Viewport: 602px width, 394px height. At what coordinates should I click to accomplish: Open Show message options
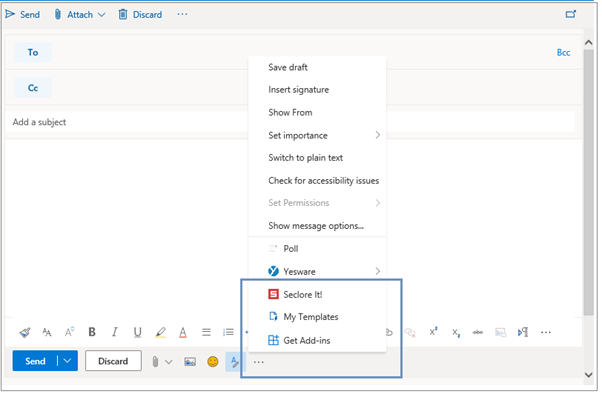(317, 226)
